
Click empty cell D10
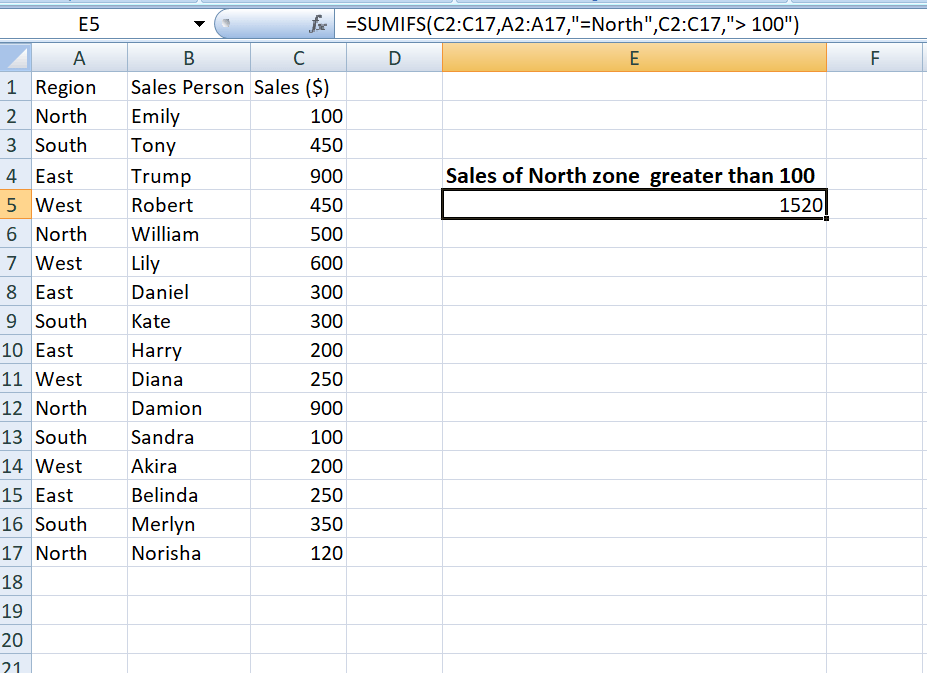coord(393,349)
